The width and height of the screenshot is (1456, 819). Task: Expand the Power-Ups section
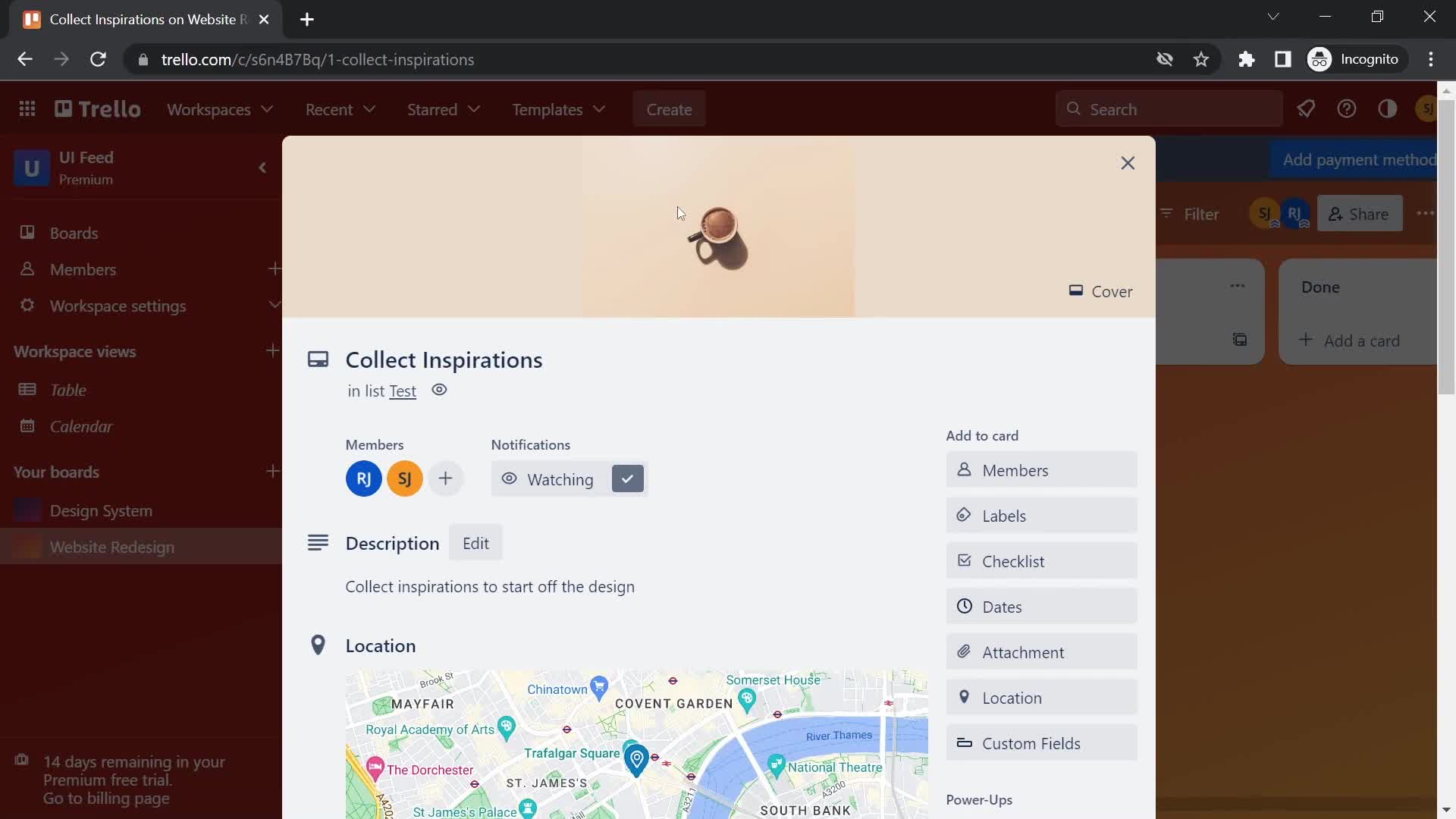coord(979,799)
